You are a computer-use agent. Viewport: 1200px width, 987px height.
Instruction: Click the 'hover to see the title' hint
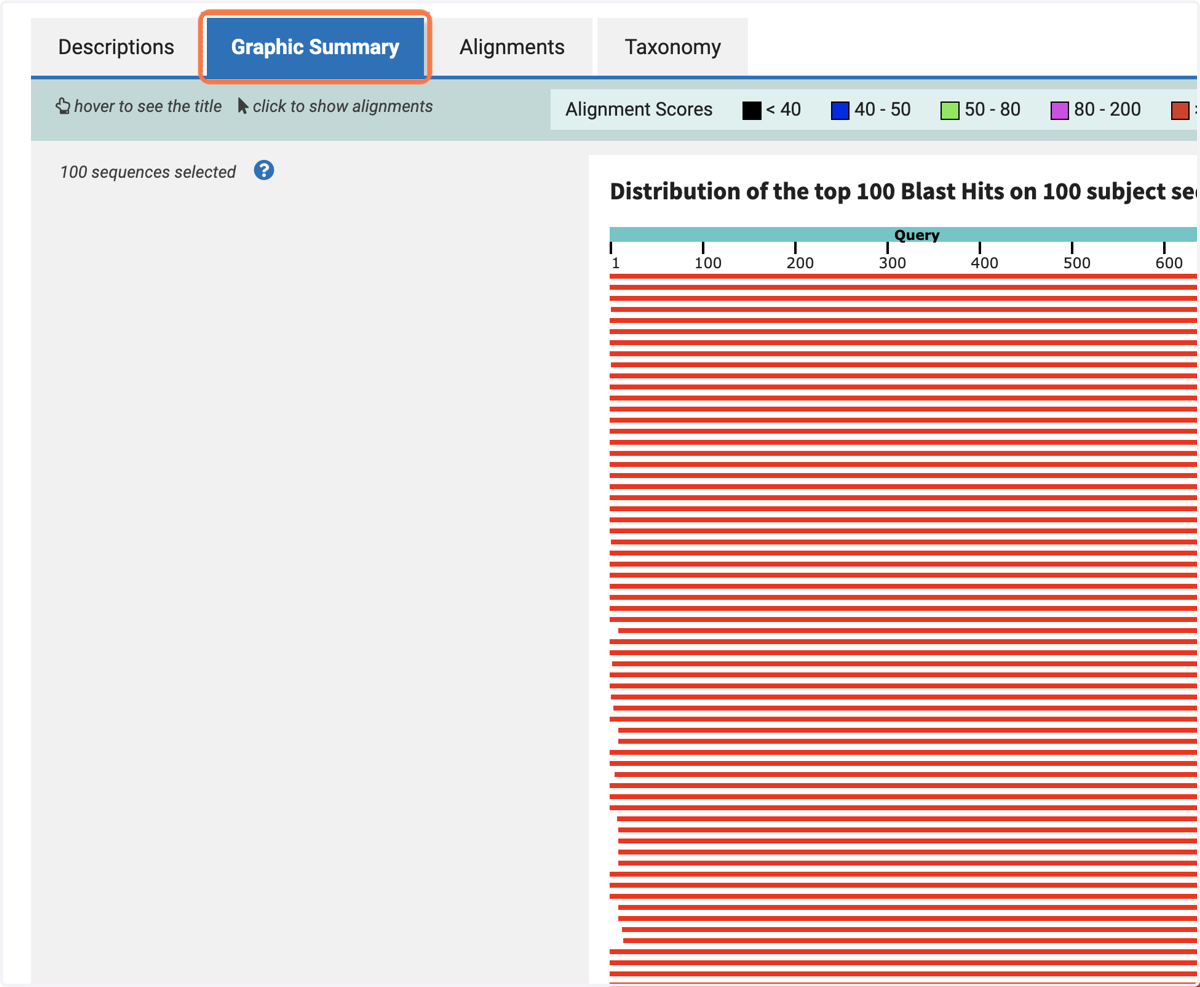pyautogui.click(x=148, y=106)
